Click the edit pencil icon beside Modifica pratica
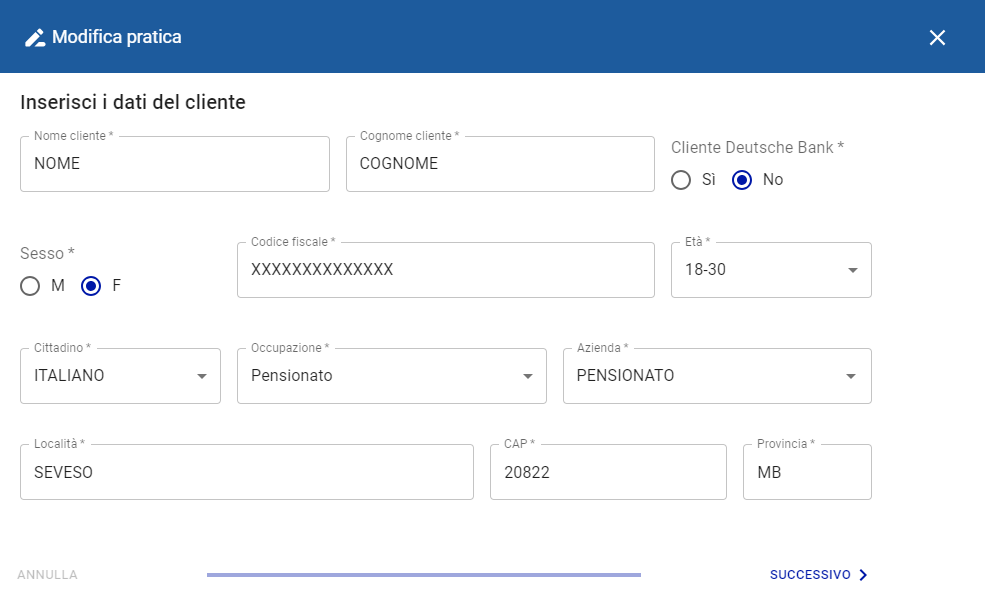The image size is (985, 601). click(x=35, y=38)
